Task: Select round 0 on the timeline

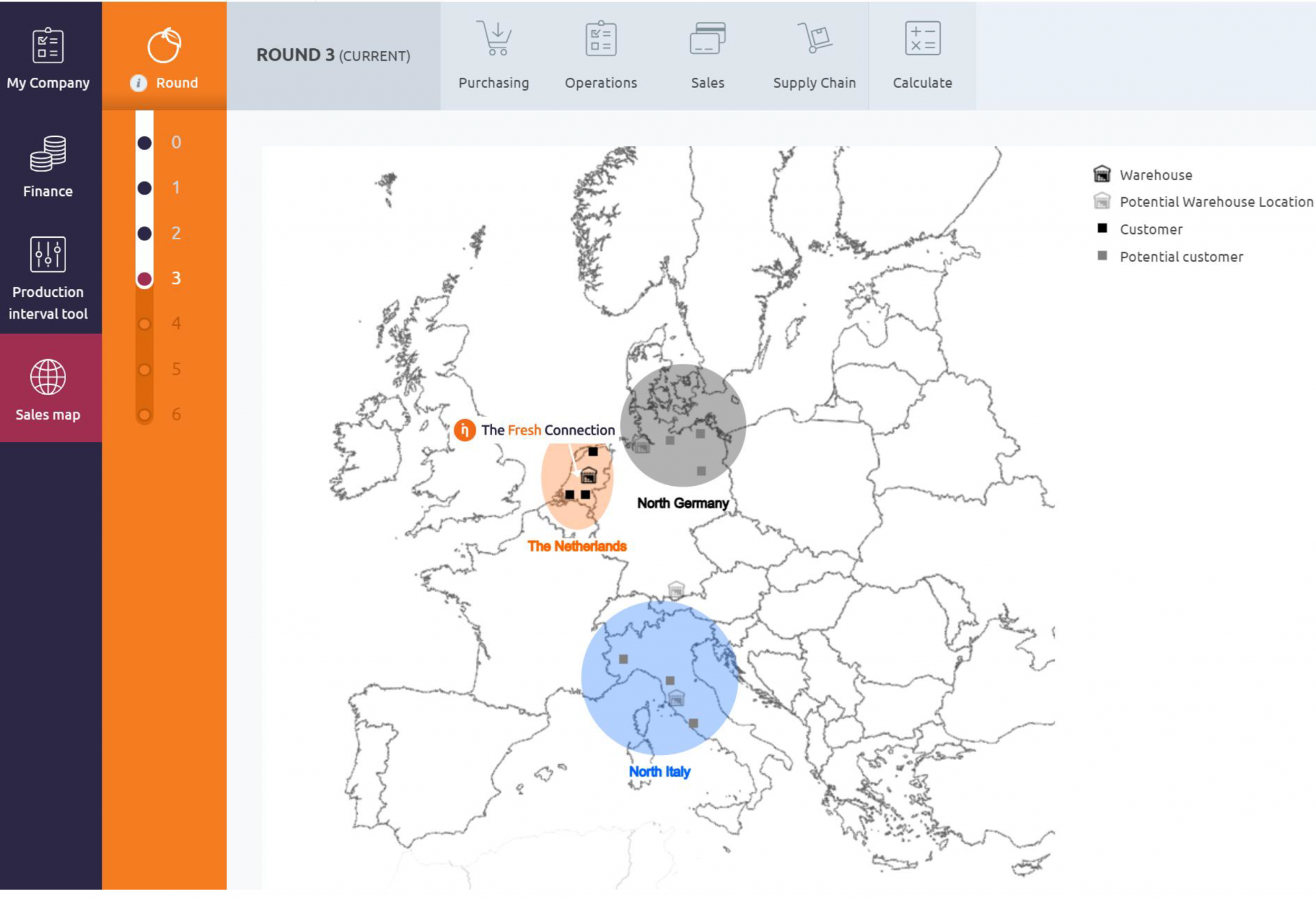Action: pos(145,143)
